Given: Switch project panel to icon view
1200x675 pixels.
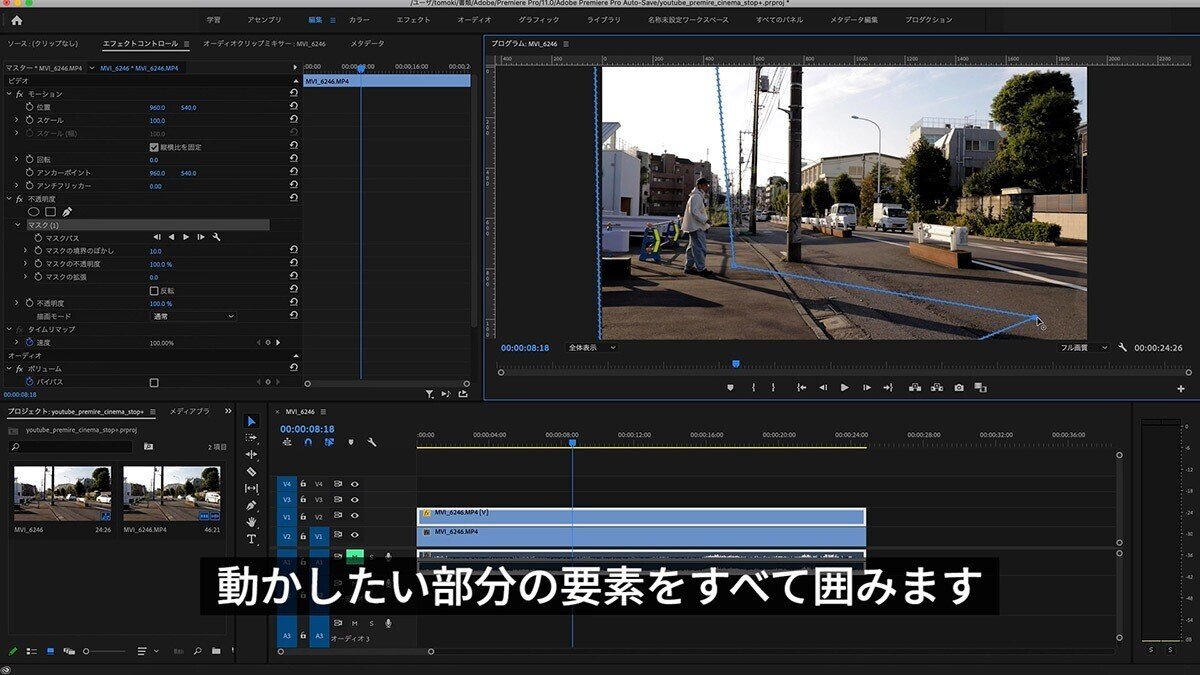Looking at the screenshot, I should [x=50, y=651].
